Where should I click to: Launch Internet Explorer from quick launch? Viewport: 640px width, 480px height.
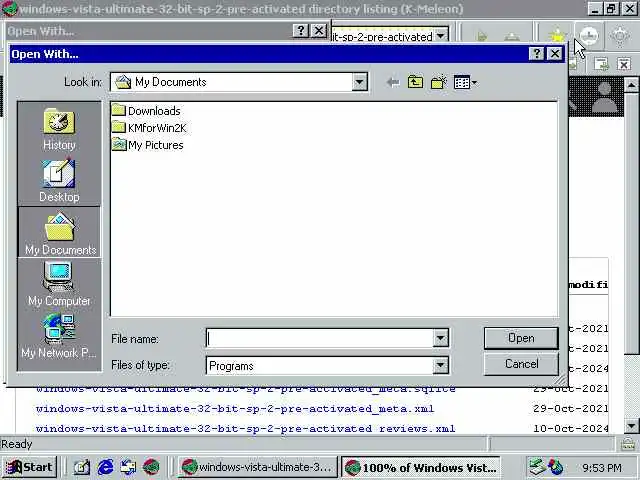click(106, 467)
